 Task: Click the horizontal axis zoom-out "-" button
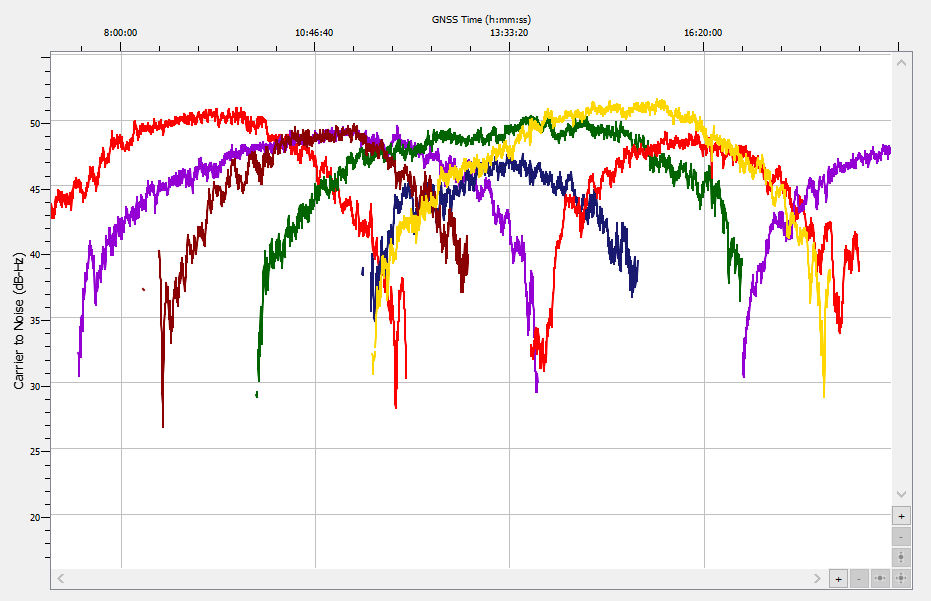click(x=858, y=578)
